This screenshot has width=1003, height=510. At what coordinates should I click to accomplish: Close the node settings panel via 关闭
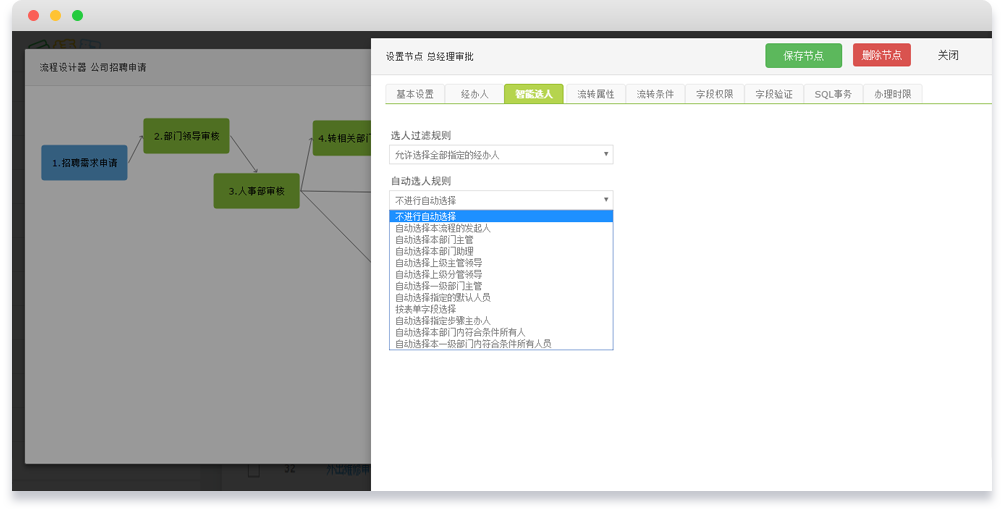tap(947, 56)
